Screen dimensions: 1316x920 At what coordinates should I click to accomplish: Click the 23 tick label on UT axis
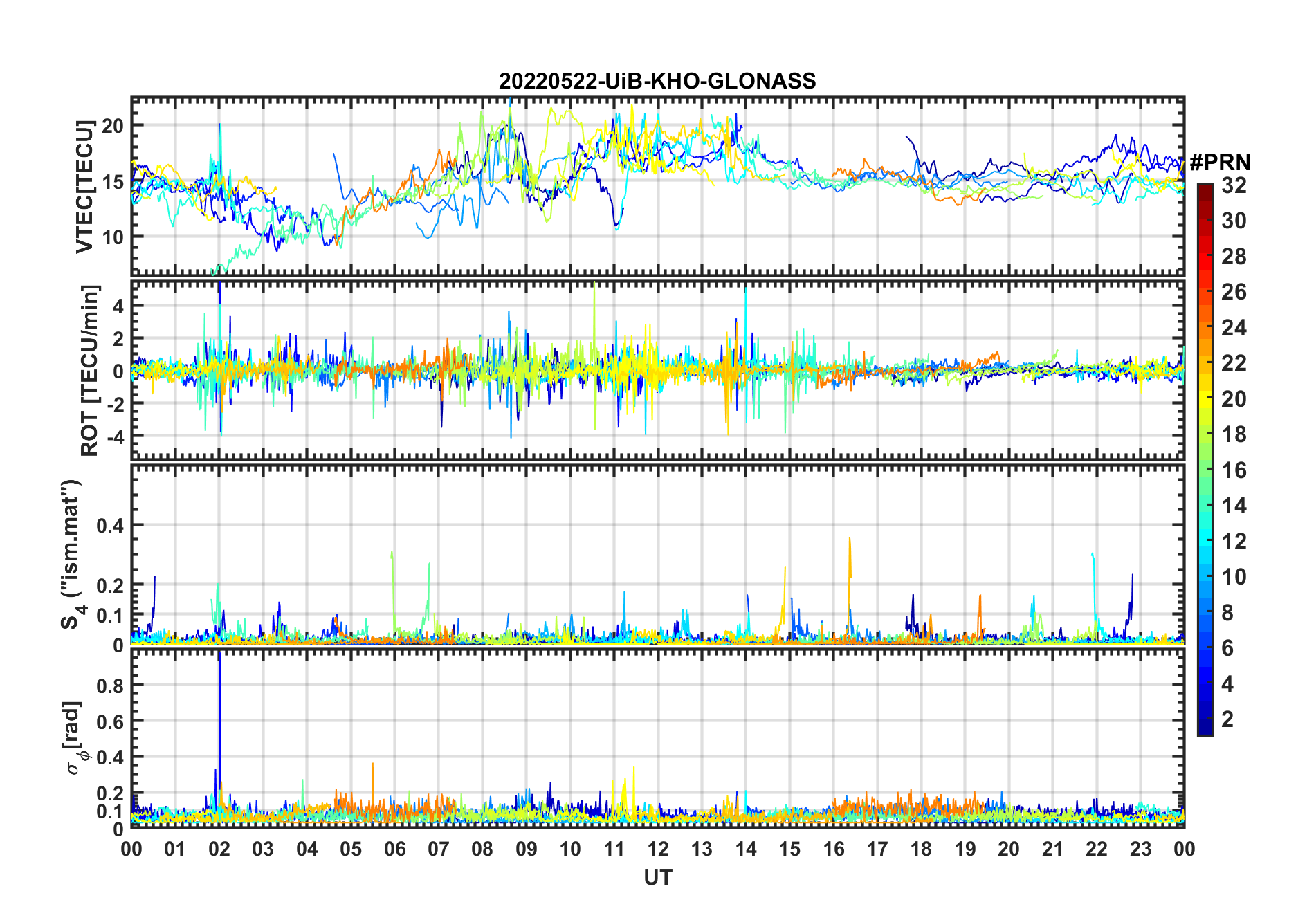click(1140, 849)
